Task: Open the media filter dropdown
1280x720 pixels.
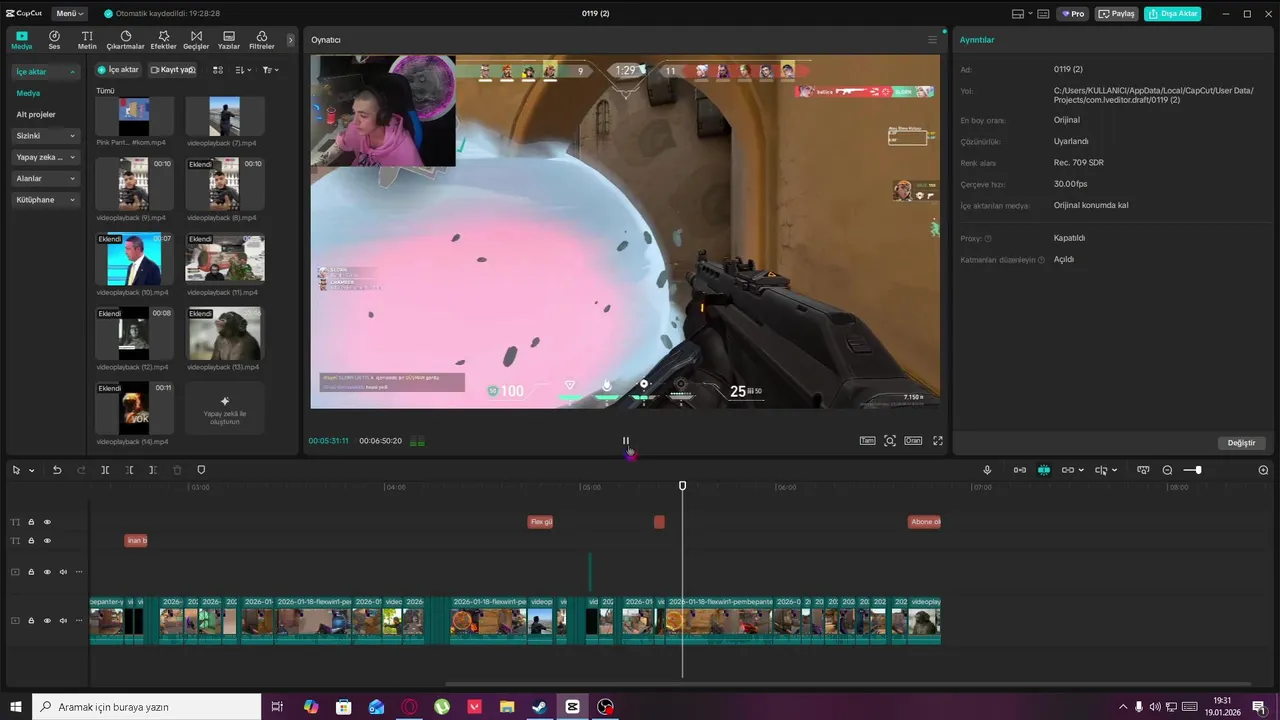Action: 270,70
